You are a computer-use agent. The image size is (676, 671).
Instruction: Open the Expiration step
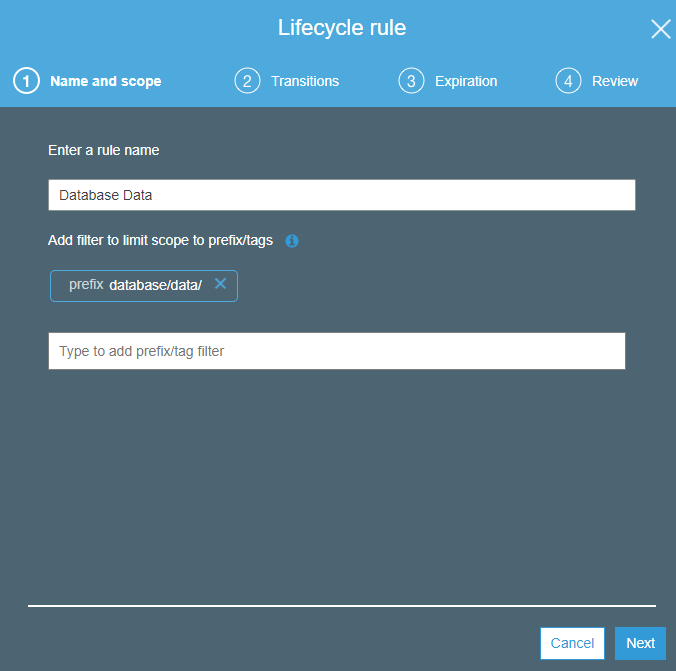tap(465, 81)
